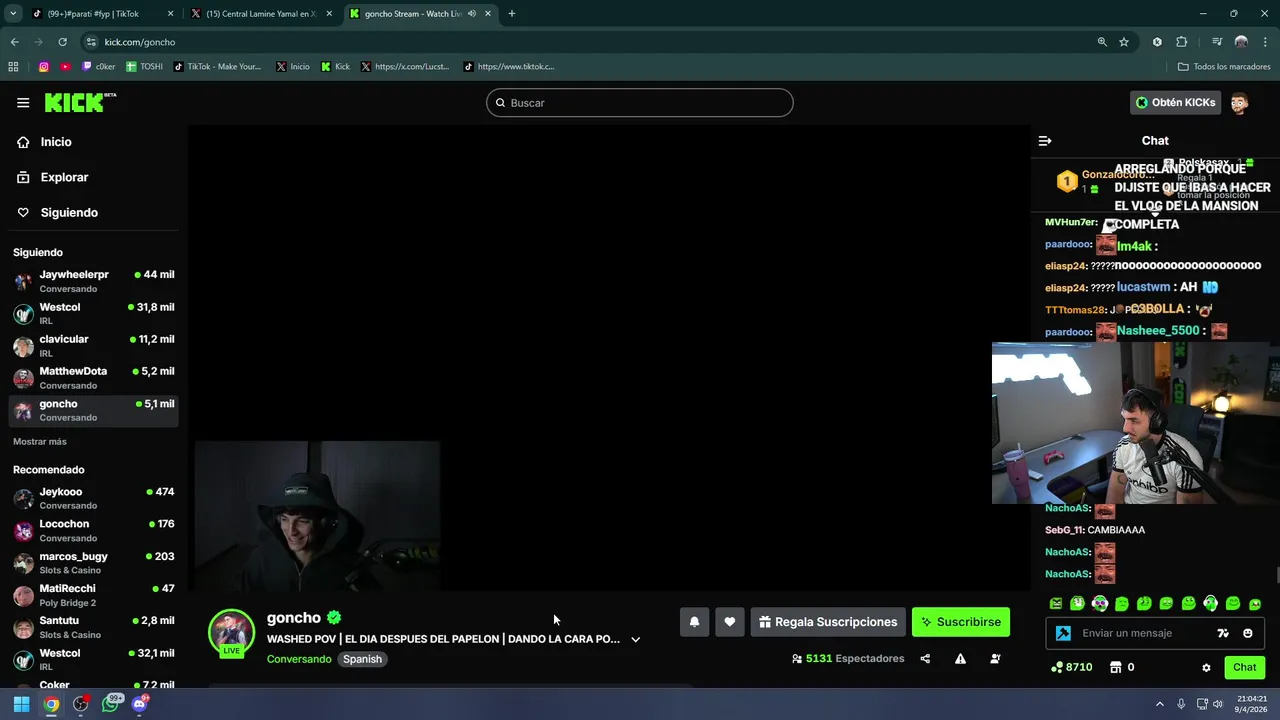Viewport: 1280px width, 720px height.
Task: Open Chrome extensions puzzle icon
Action: 1182,42
